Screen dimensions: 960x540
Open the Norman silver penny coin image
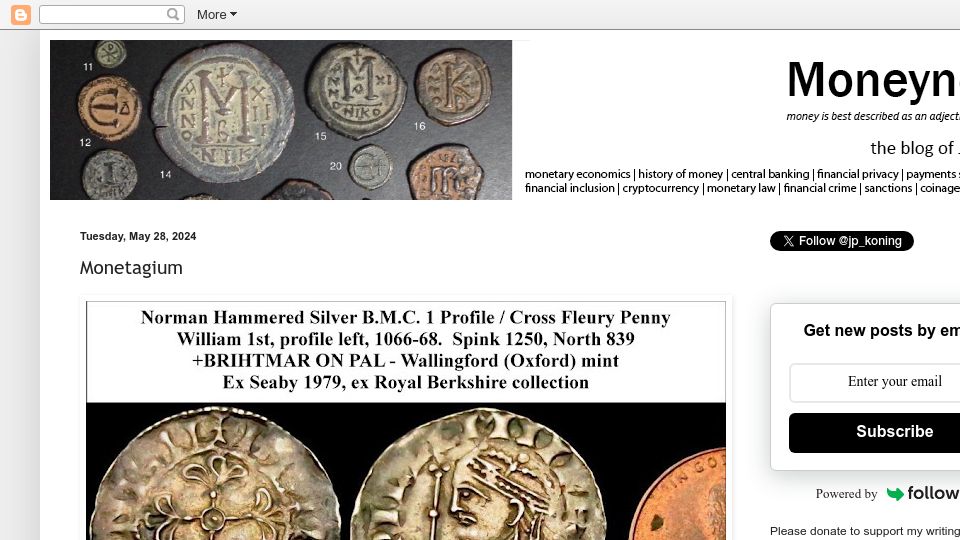(x=406, y=421)
